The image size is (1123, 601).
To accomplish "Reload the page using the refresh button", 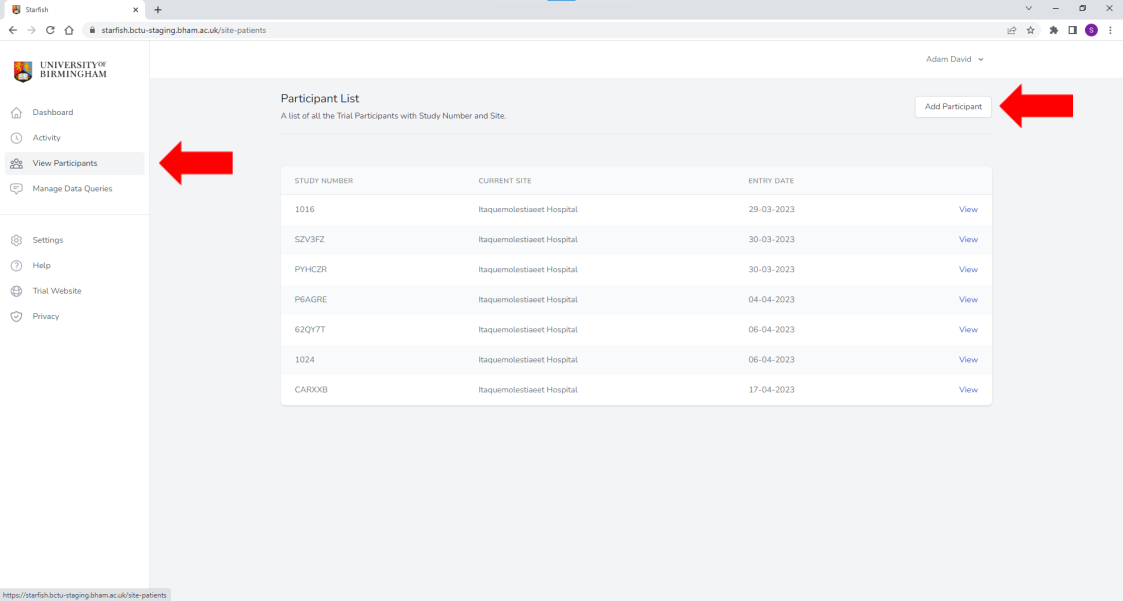I will click(50, 30).
